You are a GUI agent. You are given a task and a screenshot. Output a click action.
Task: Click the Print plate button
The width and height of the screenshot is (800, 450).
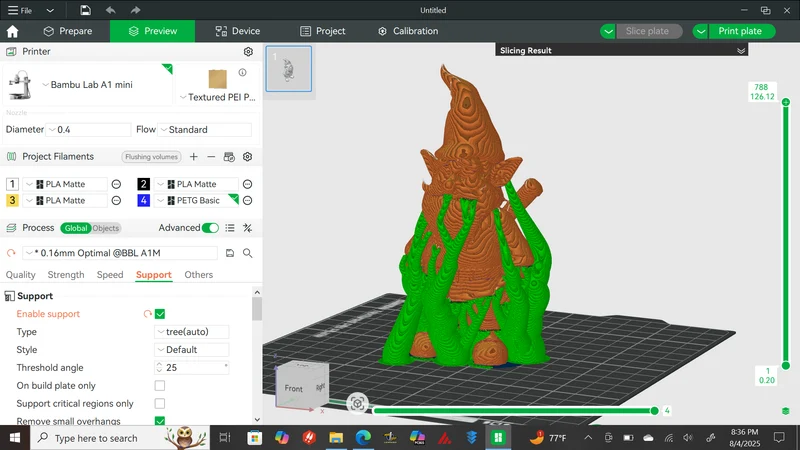pyautogui.click(x=740, y=31)
